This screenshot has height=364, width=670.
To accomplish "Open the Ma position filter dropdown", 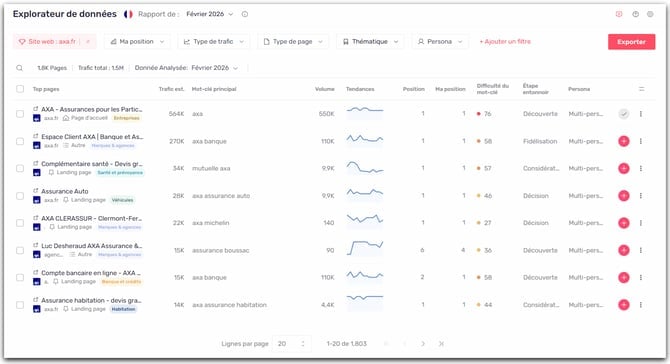I will (137, 41).
